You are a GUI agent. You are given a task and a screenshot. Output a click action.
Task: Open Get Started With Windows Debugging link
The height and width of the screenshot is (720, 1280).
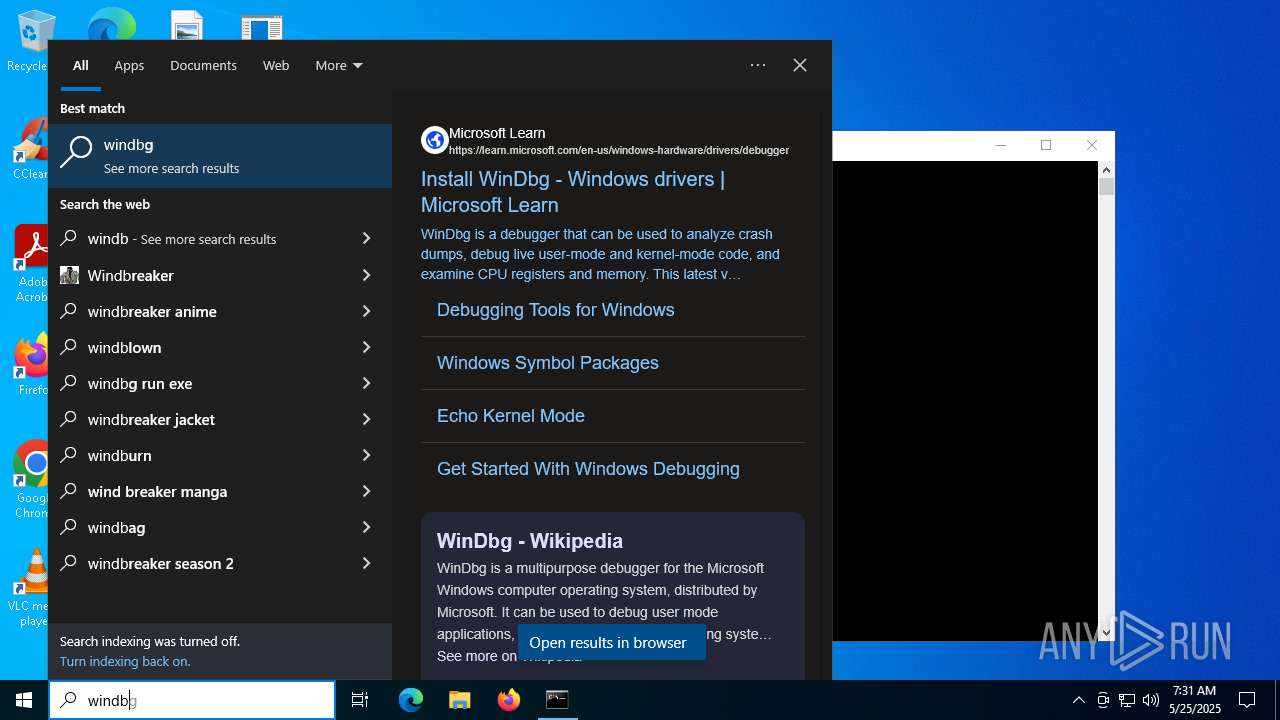click(x=588, y=469)
